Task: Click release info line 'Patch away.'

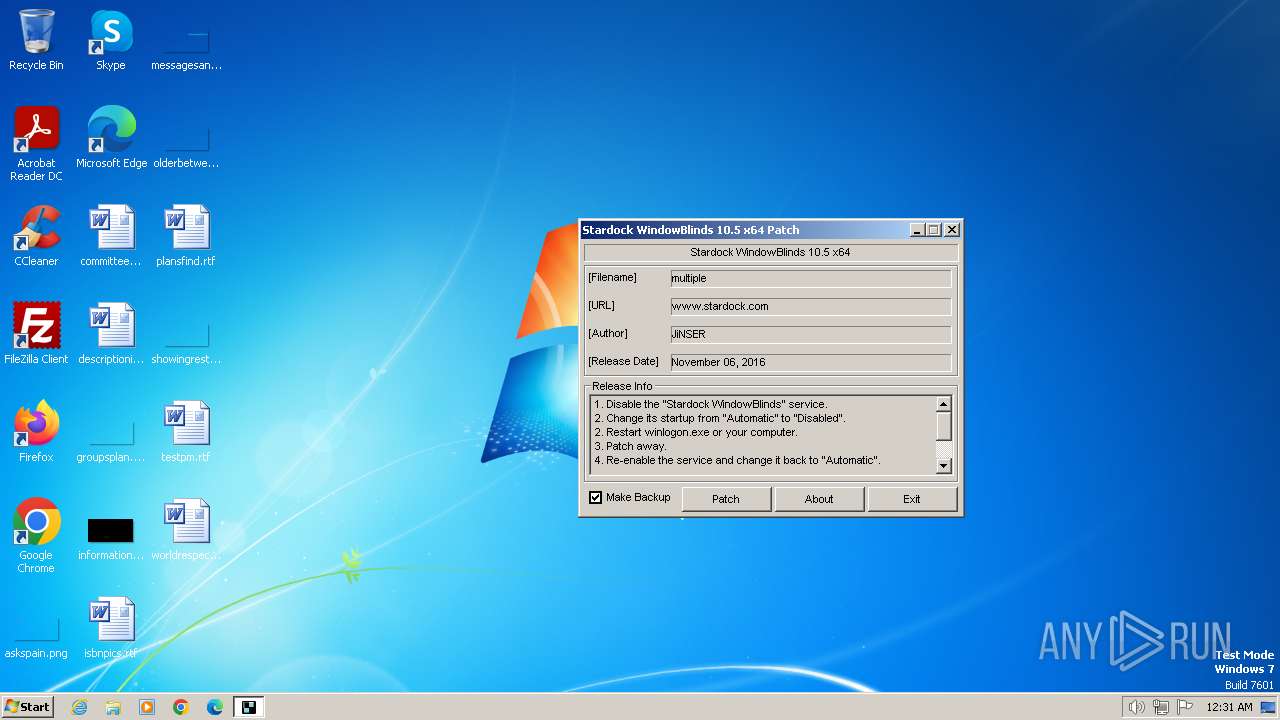Action: pyautogui.click(x=636, y=446)
